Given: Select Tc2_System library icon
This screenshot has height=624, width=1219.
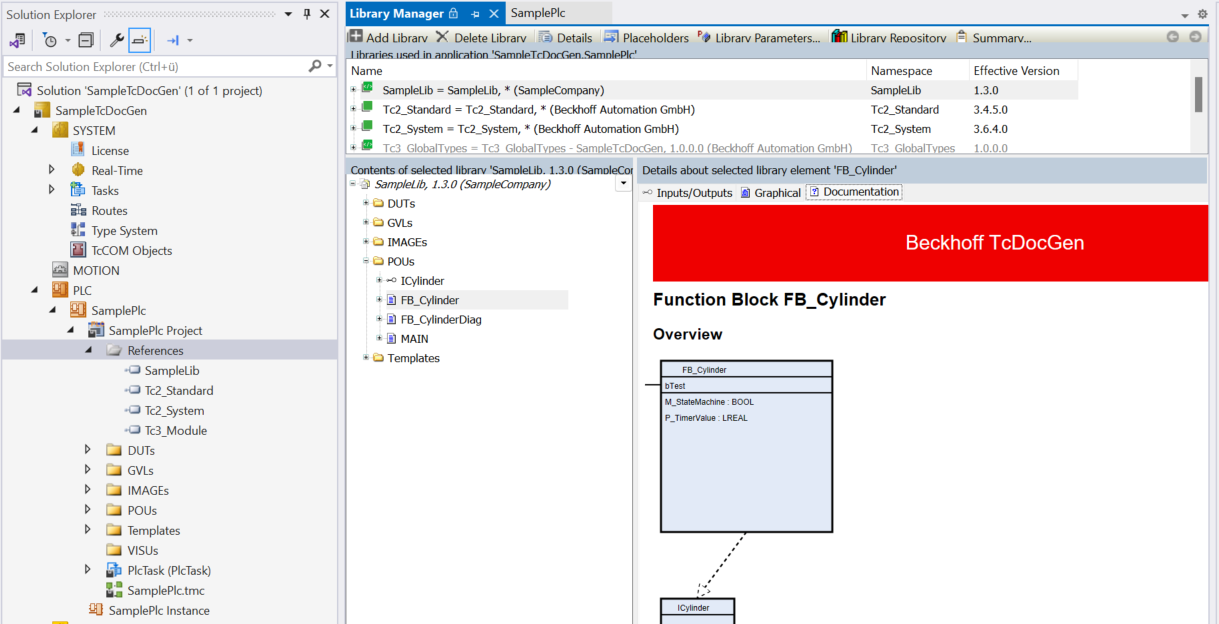Looking at the screenshot, I should pos(367,127).
